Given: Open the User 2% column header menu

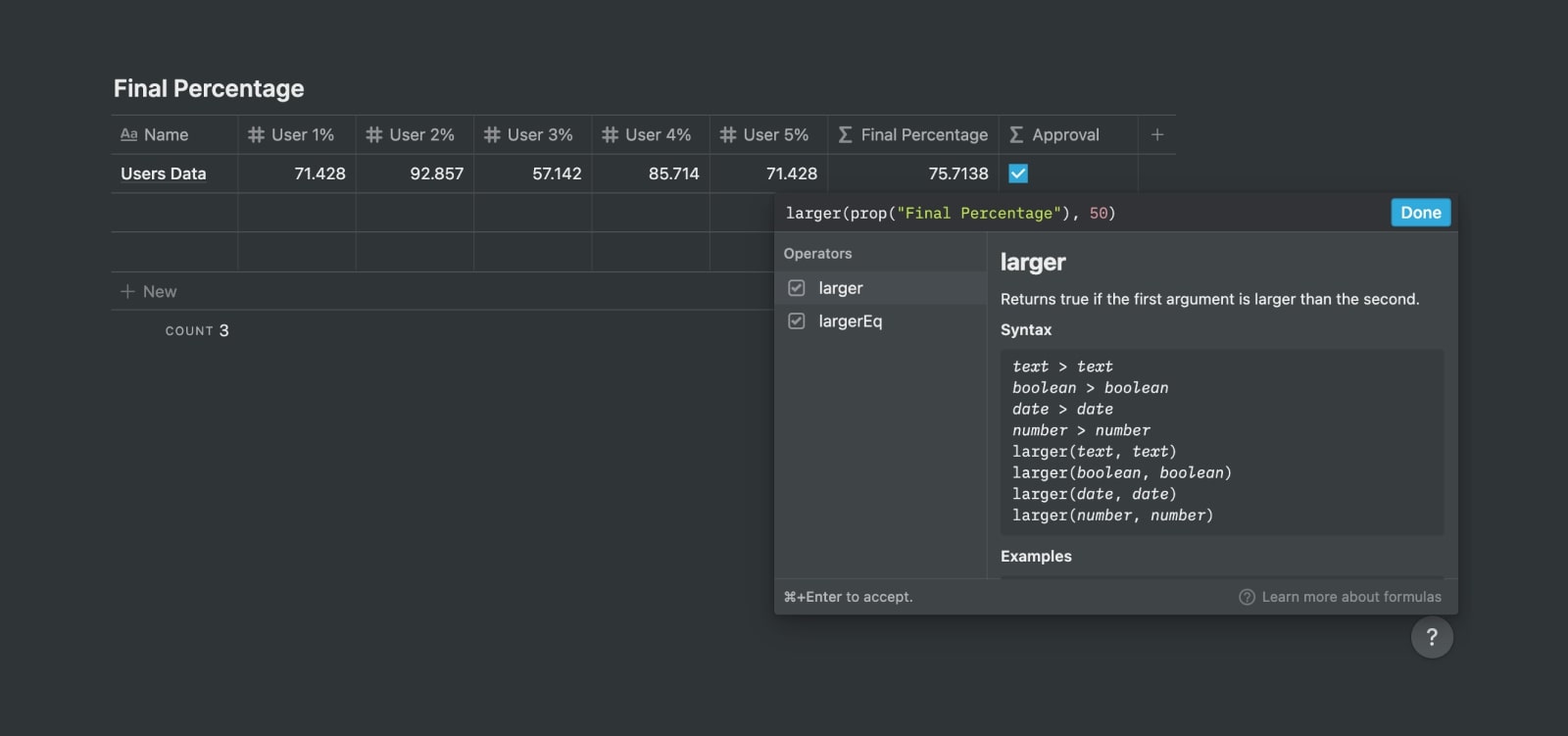Looking at the screenshot, I should [415, 134].
